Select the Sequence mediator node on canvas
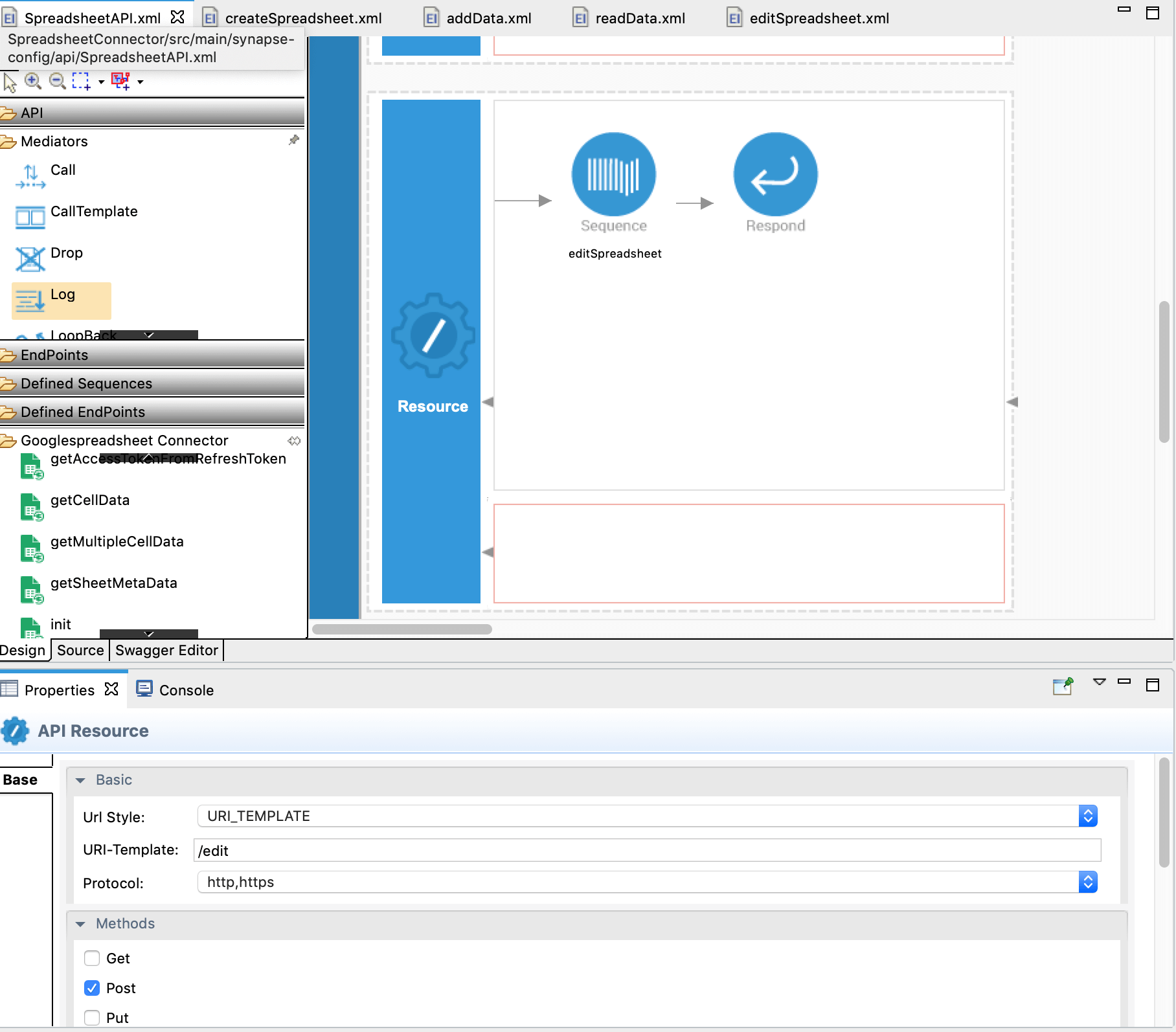Image resolution: width=1176 pixels, height=1032 pixels. [614, 174]
